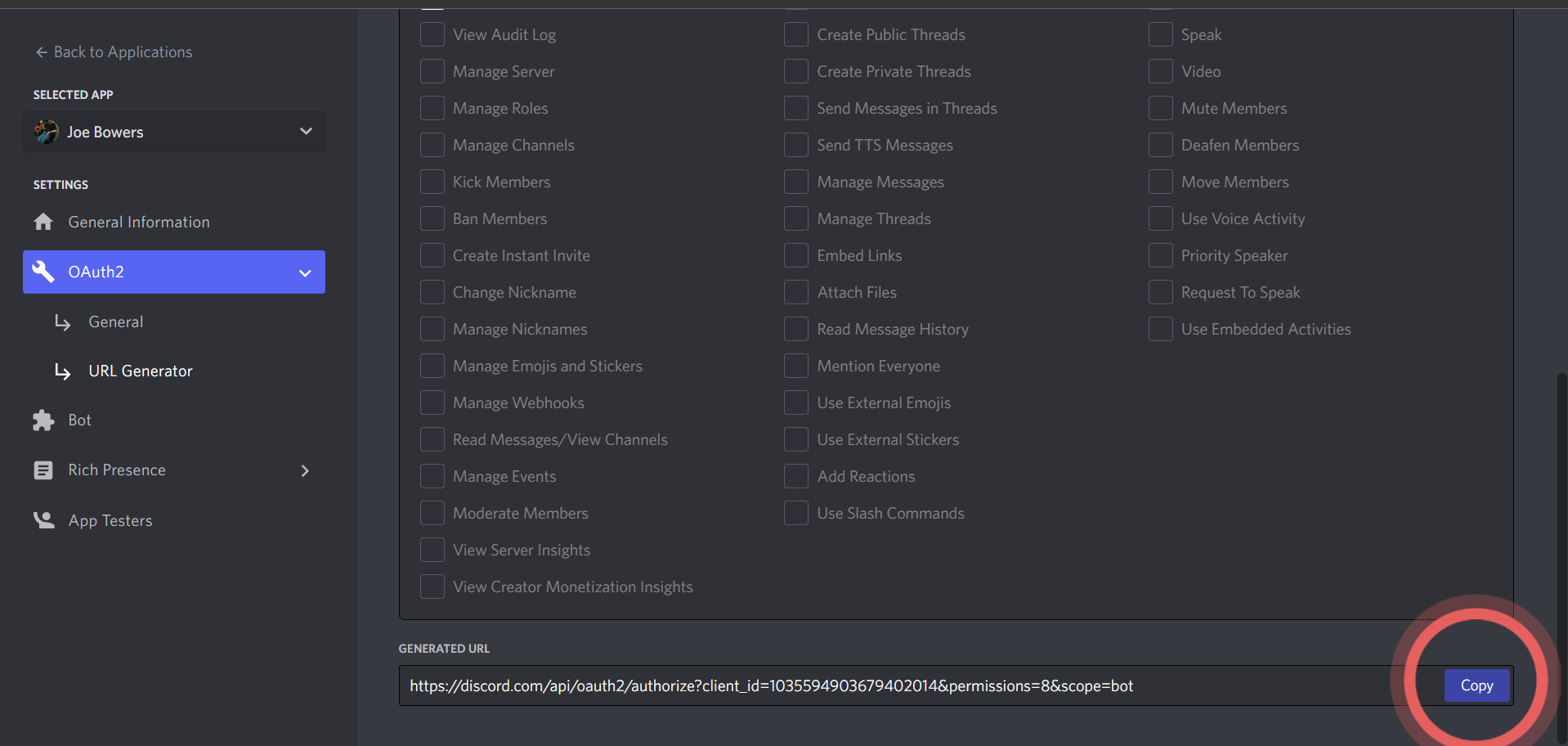
Task: Go back to Applications
Action: (114, 52)
